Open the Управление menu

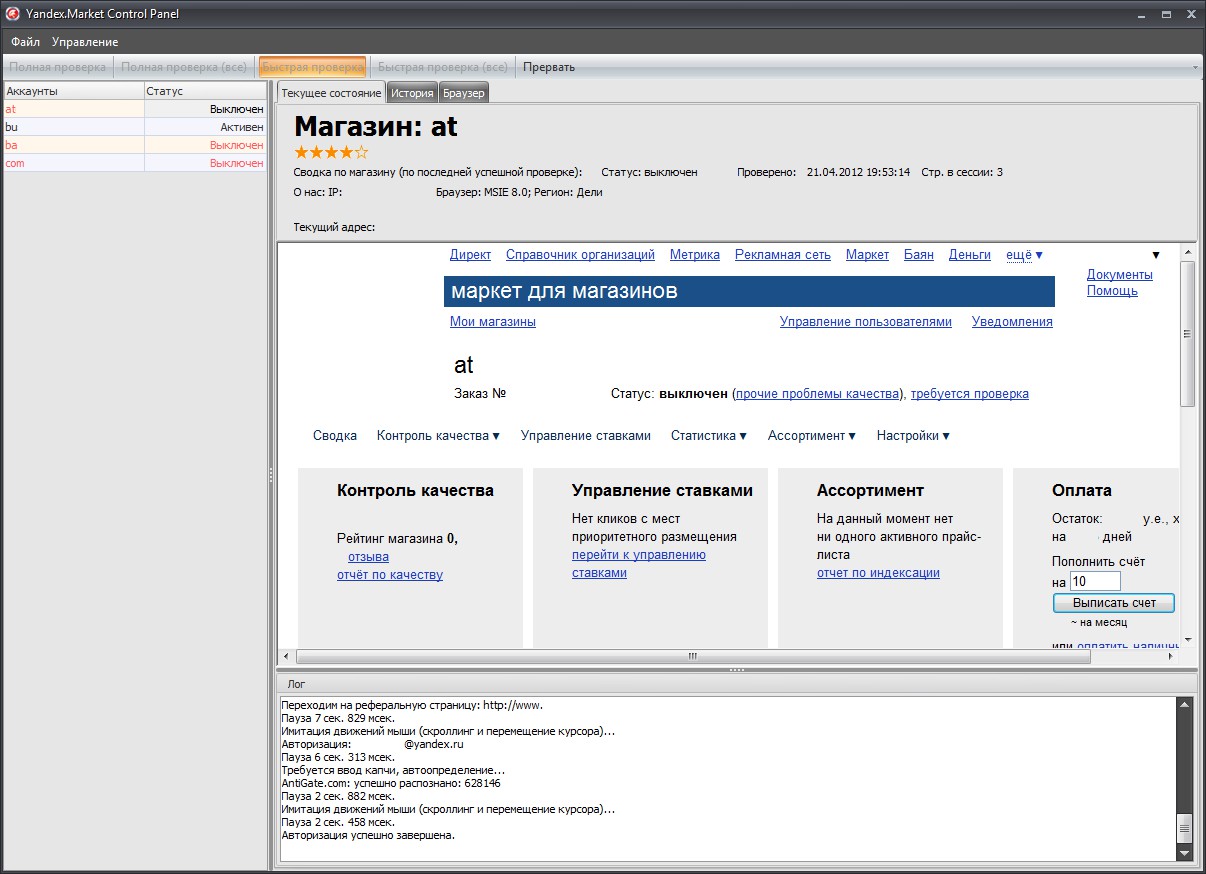(x=85, y=42)
